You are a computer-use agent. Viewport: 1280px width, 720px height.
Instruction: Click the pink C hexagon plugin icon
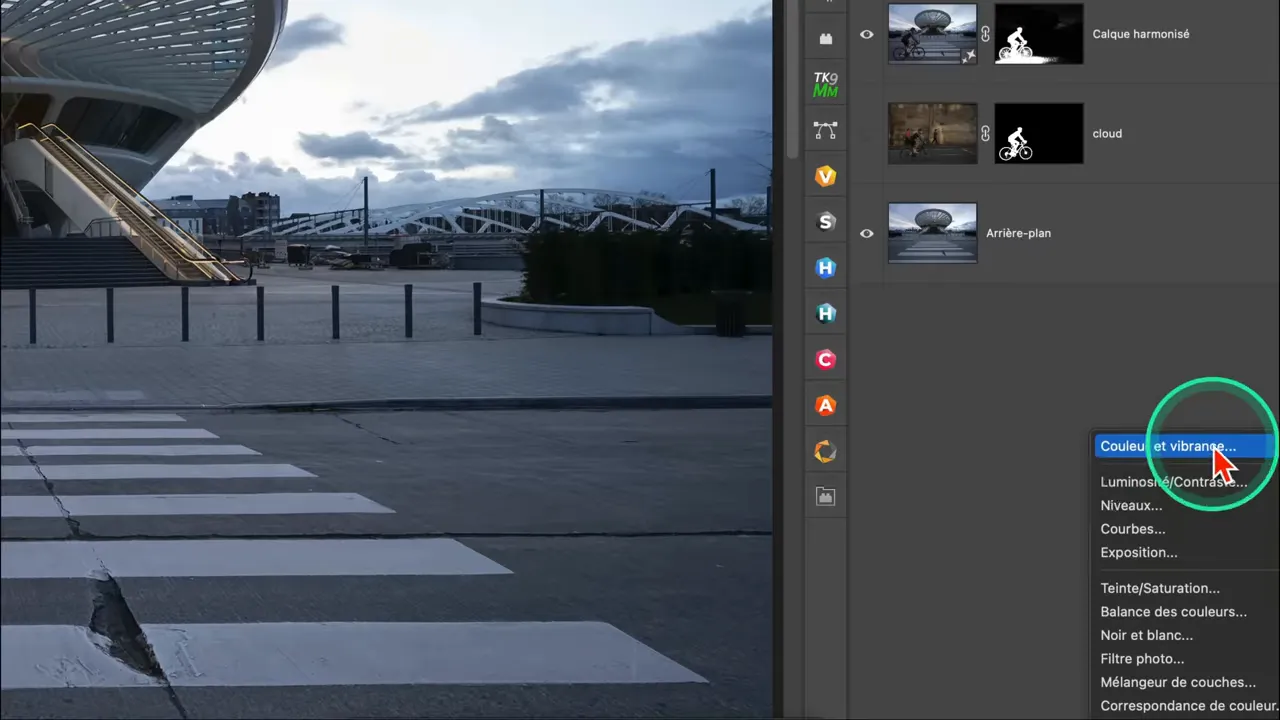pos(825,360)
